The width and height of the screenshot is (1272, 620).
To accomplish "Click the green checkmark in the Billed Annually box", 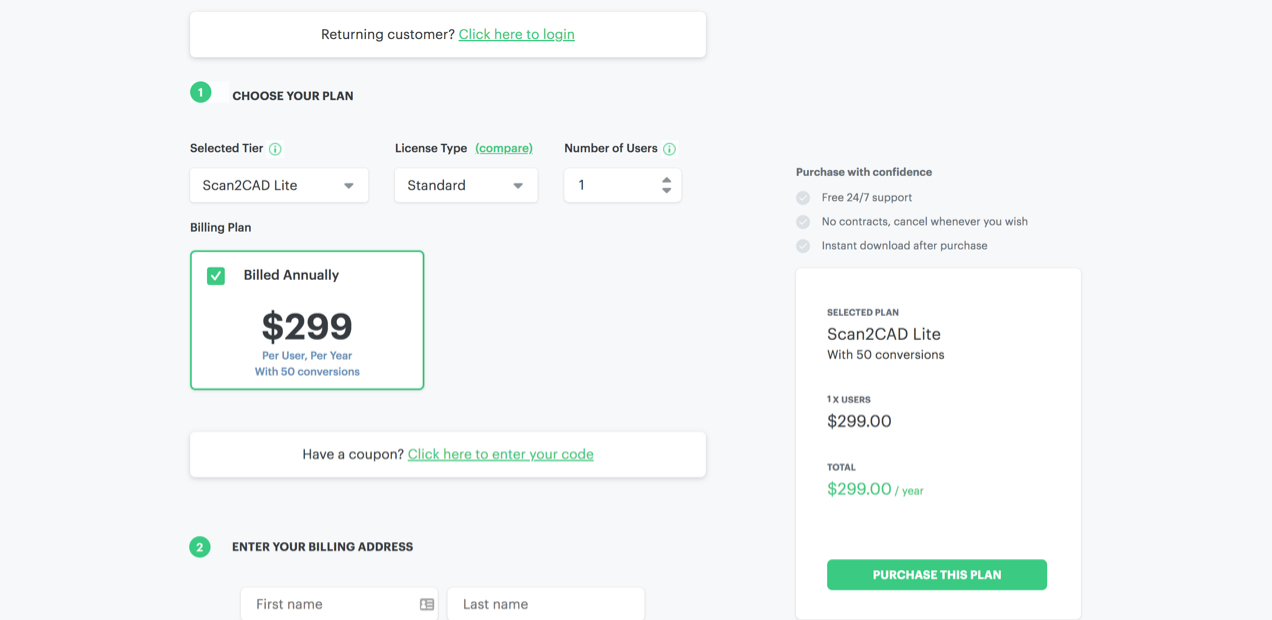I will [x=216, y=275].
